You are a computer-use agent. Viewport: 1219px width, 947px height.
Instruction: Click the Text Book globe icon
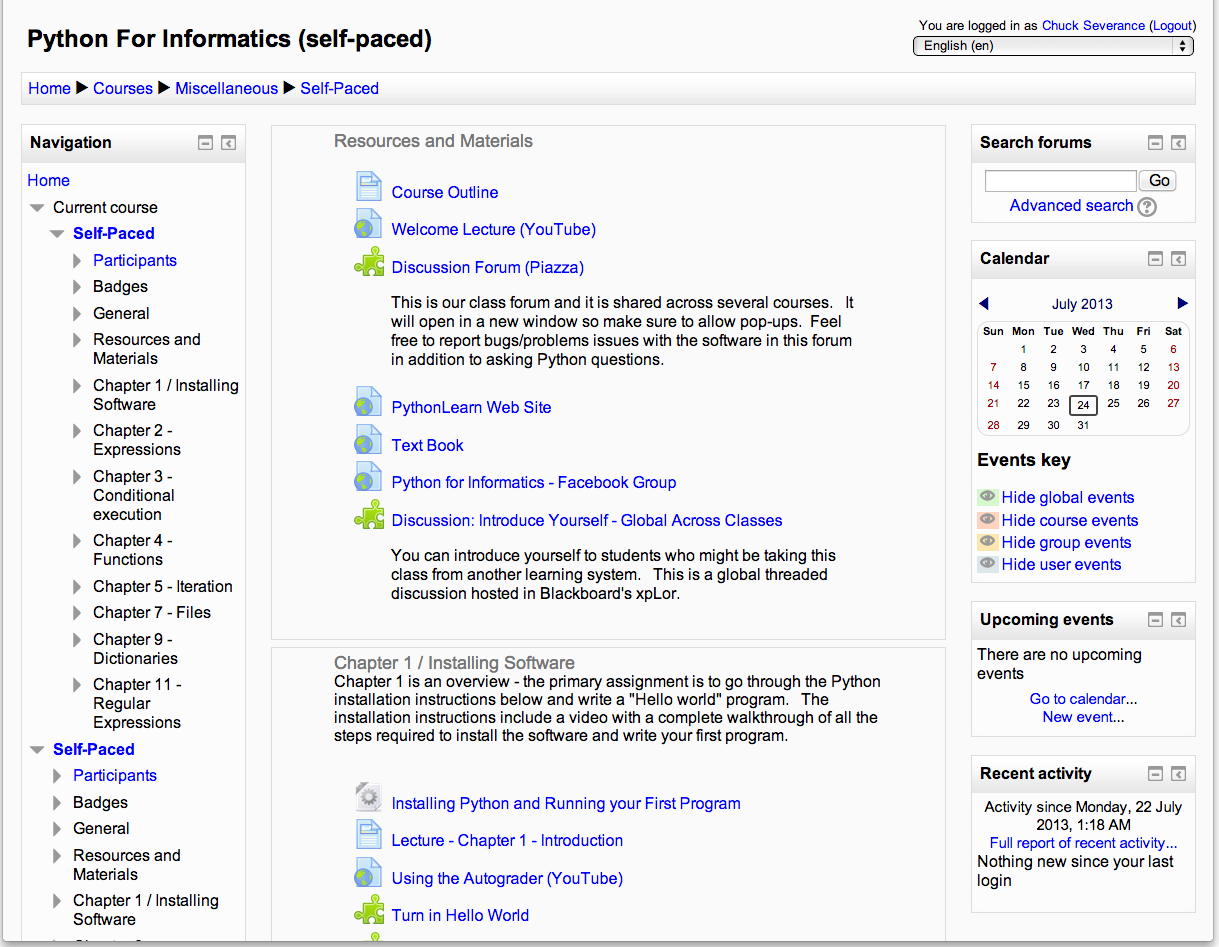tap(368, 441)
